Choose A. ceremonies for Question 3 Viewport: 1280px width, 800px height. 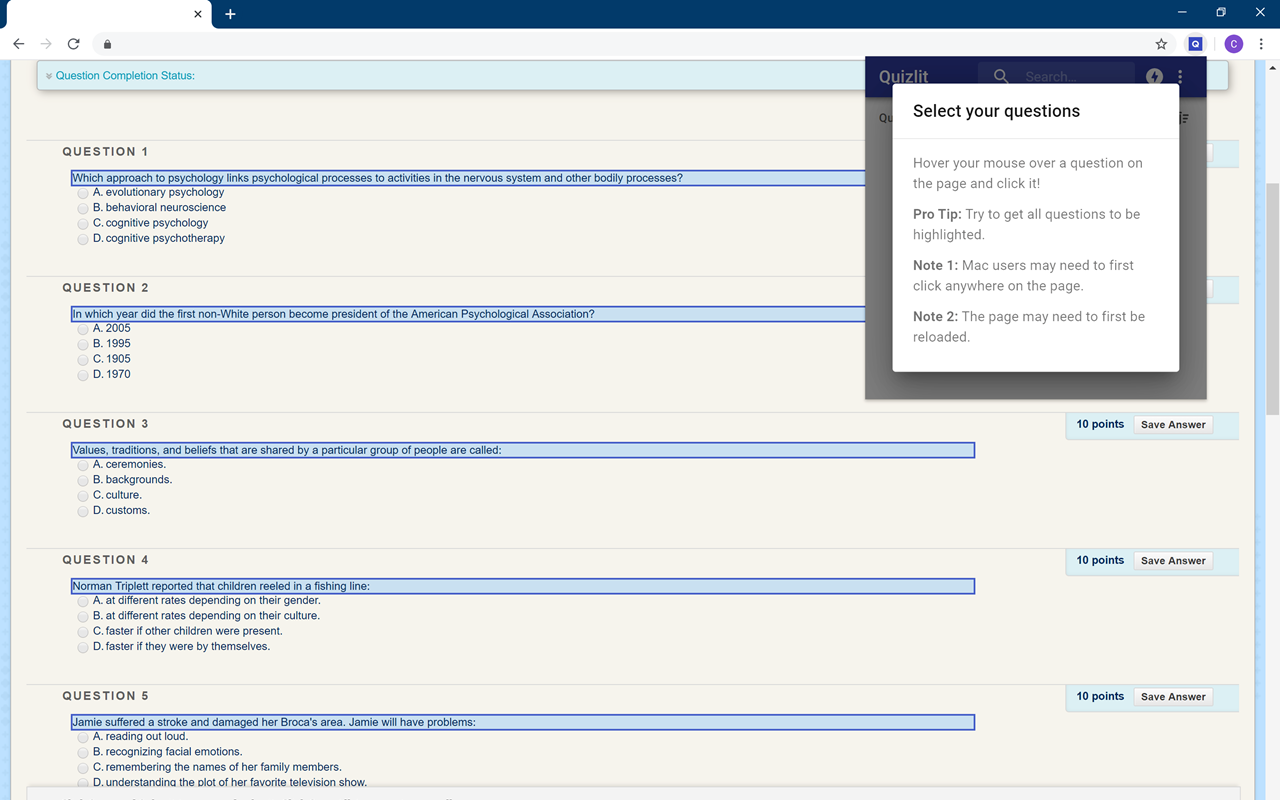click(x=83, y=465)
